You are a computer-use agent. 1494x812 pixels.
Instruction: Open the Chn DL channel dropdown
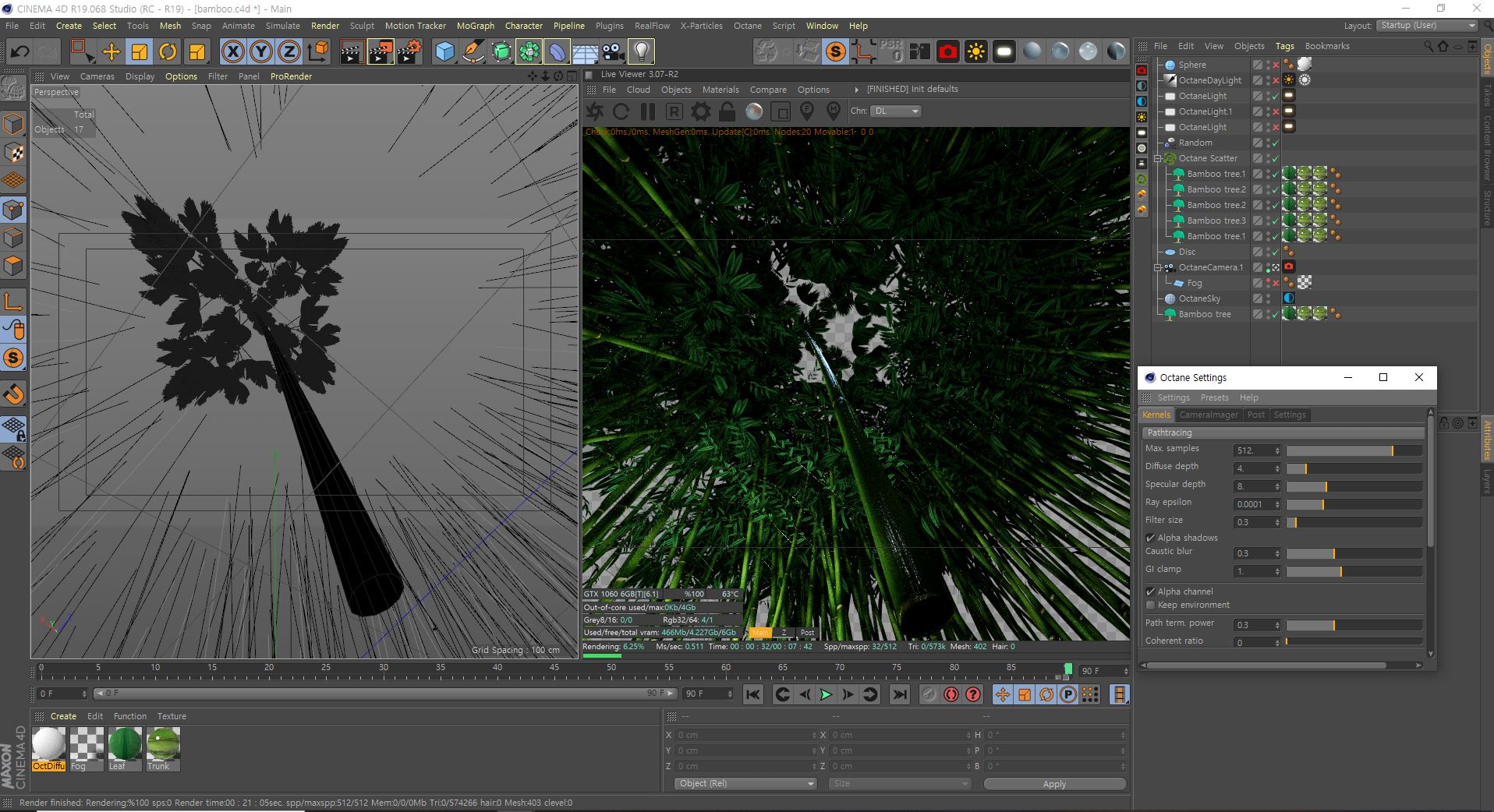[x=896, y=111]
